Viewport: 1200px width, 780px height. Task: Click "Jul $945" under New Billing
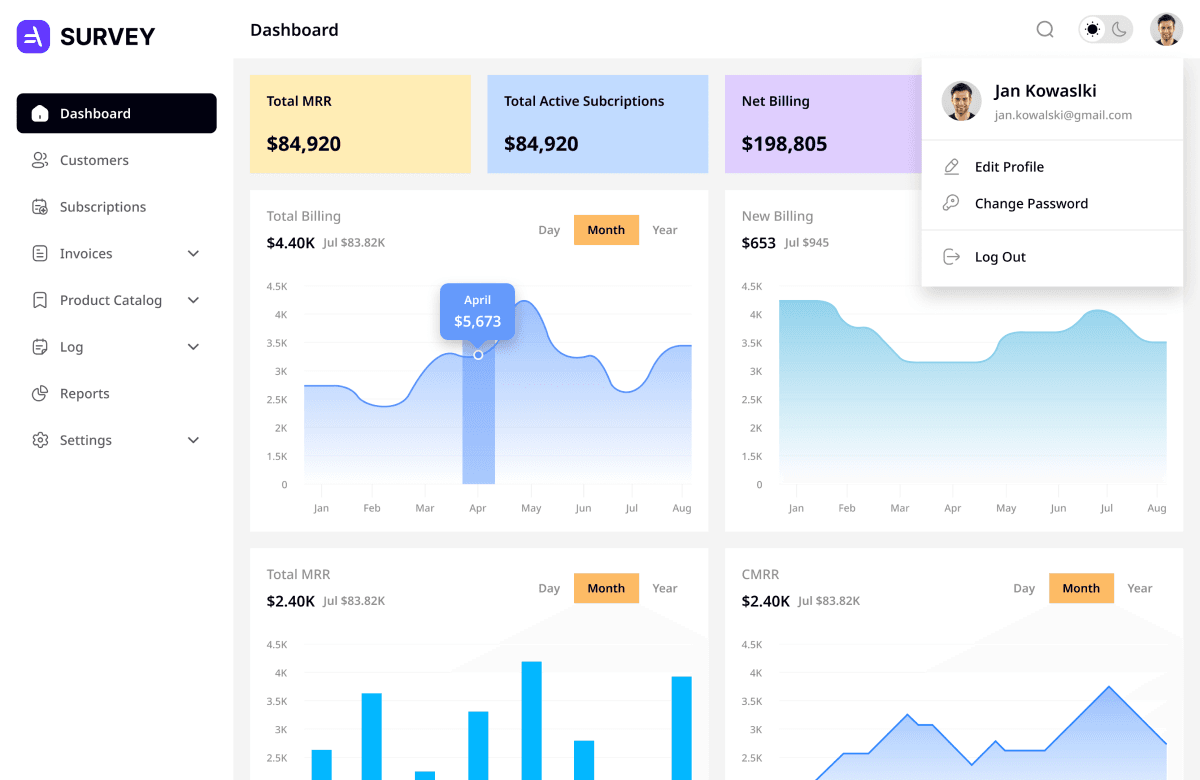[807, 243]
